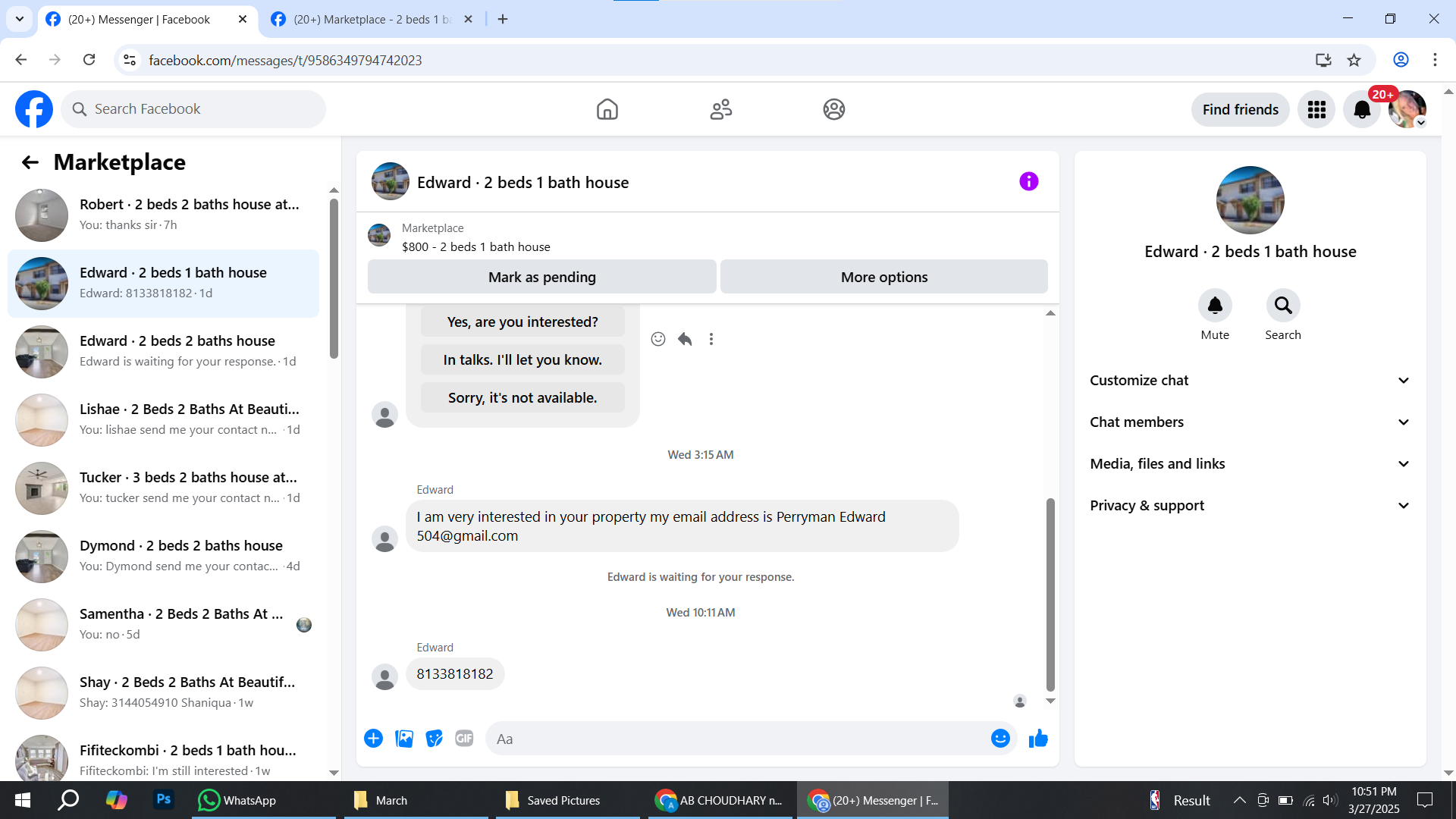
Task: Switch to the Messenger Facebook tab
Action: (x=146, y=20)
